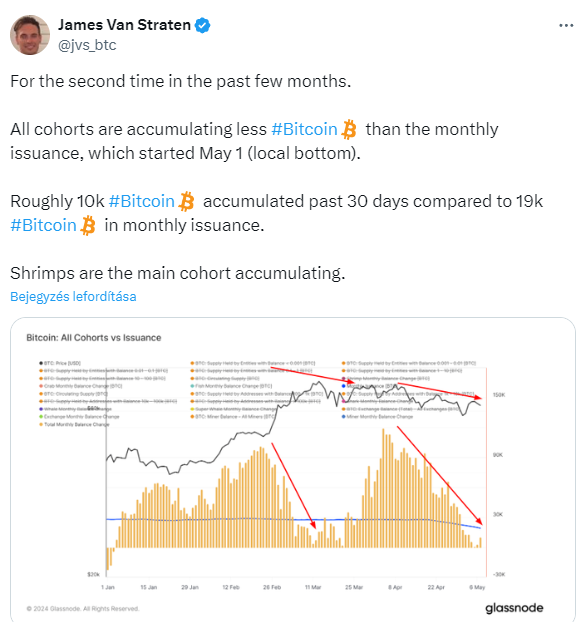The image size is (578, 622).
Task: Click the '8 Apr' date label on the chart axis
Action: tap(395, 587)
